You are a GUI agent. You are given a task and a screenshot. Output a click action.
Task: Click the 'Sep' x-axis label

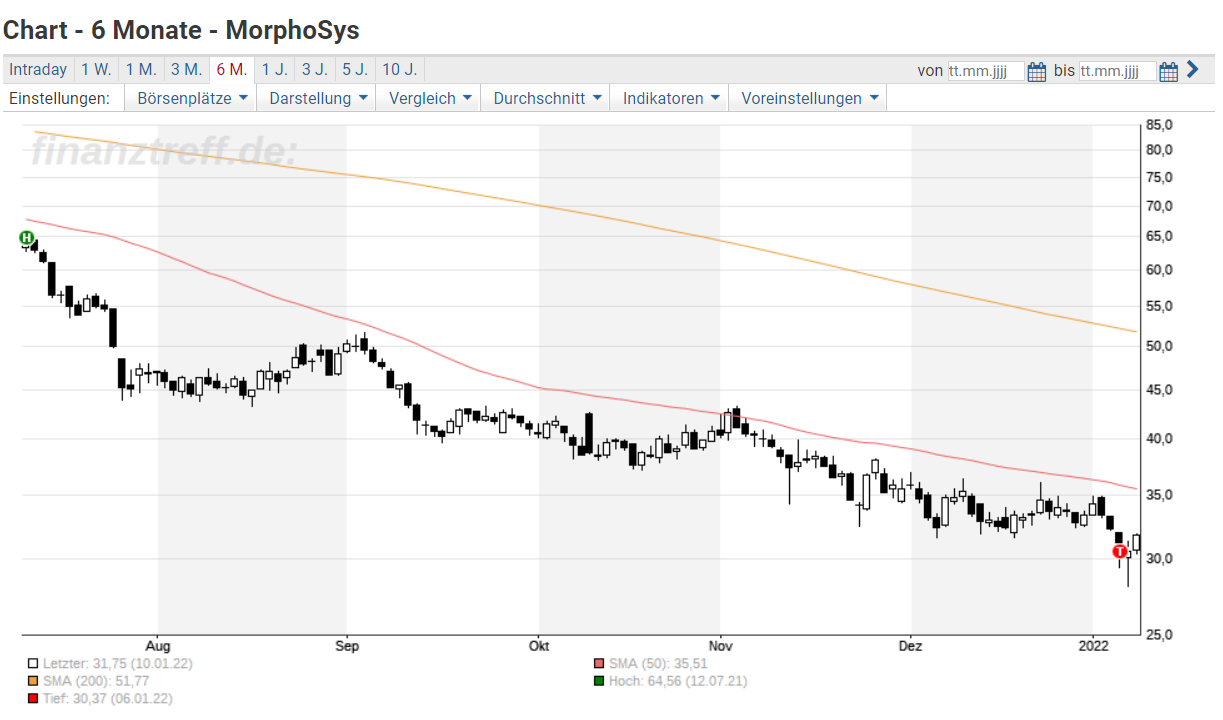click(x=346, y=644)
